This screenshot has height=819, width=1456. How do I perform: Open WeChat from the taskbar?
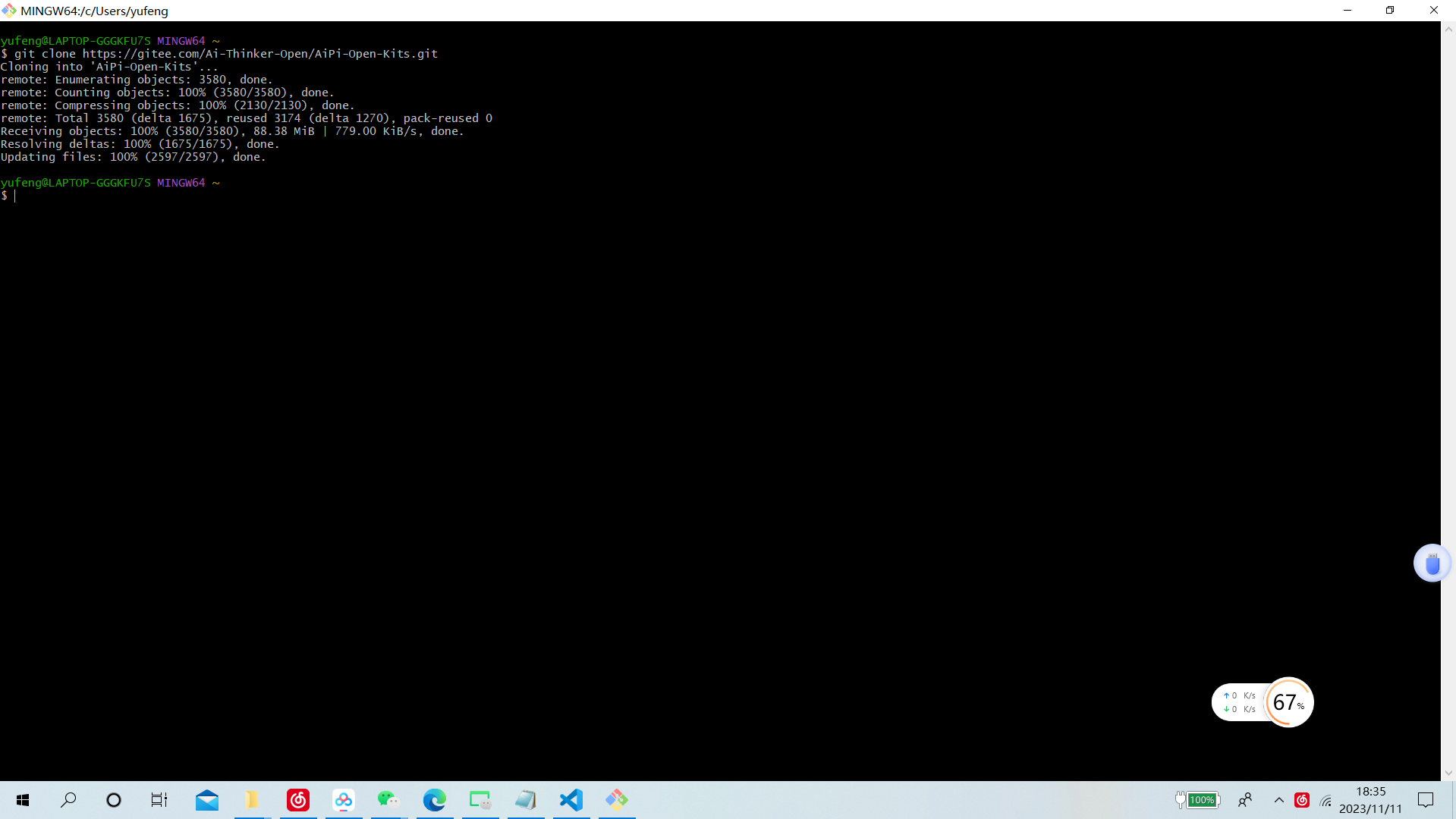pos(388,800)
